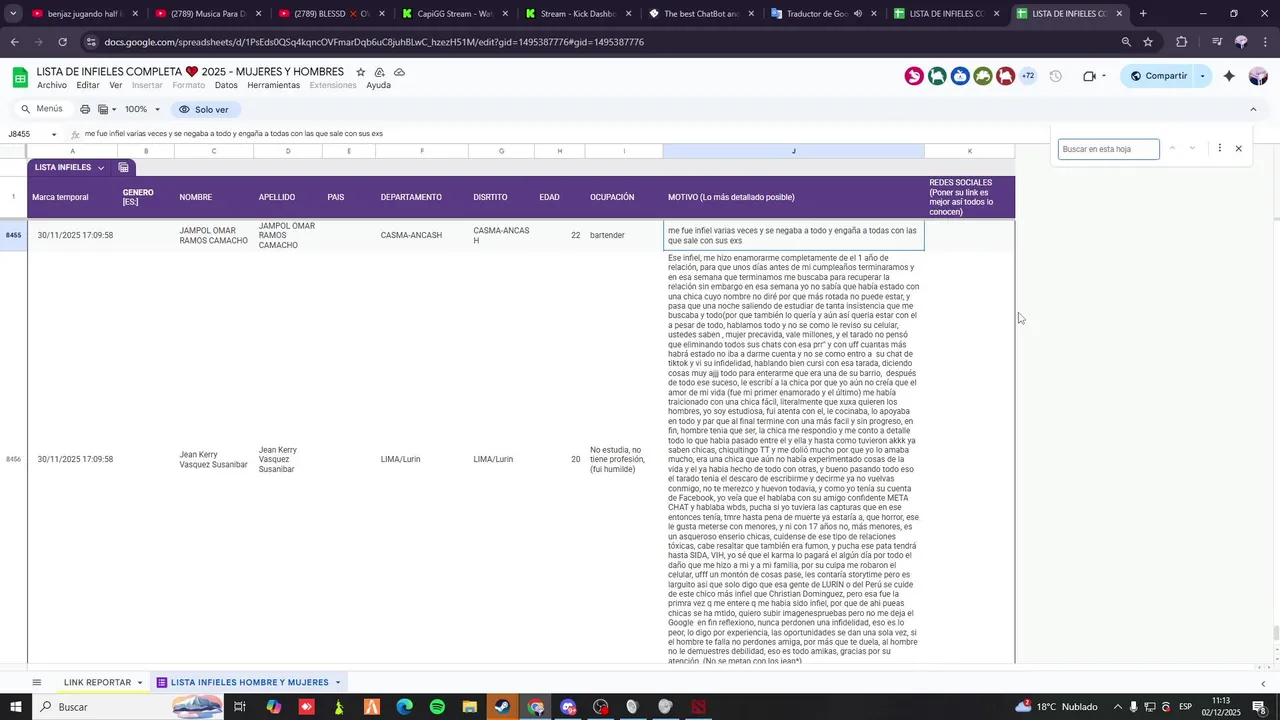1280x720 pixels.
Task: Open a new browser tab
Action: pyautogui.click(x=1143, y=14)
